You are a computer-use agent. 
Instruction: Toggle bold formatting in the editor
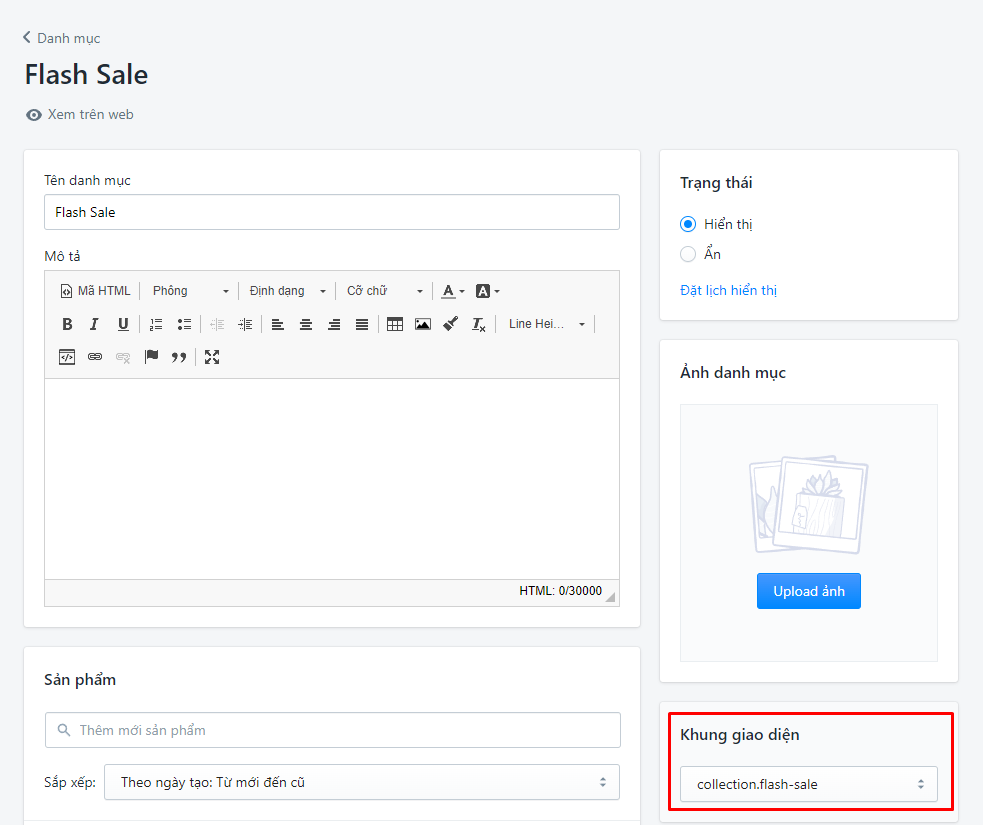click(67, 324)
